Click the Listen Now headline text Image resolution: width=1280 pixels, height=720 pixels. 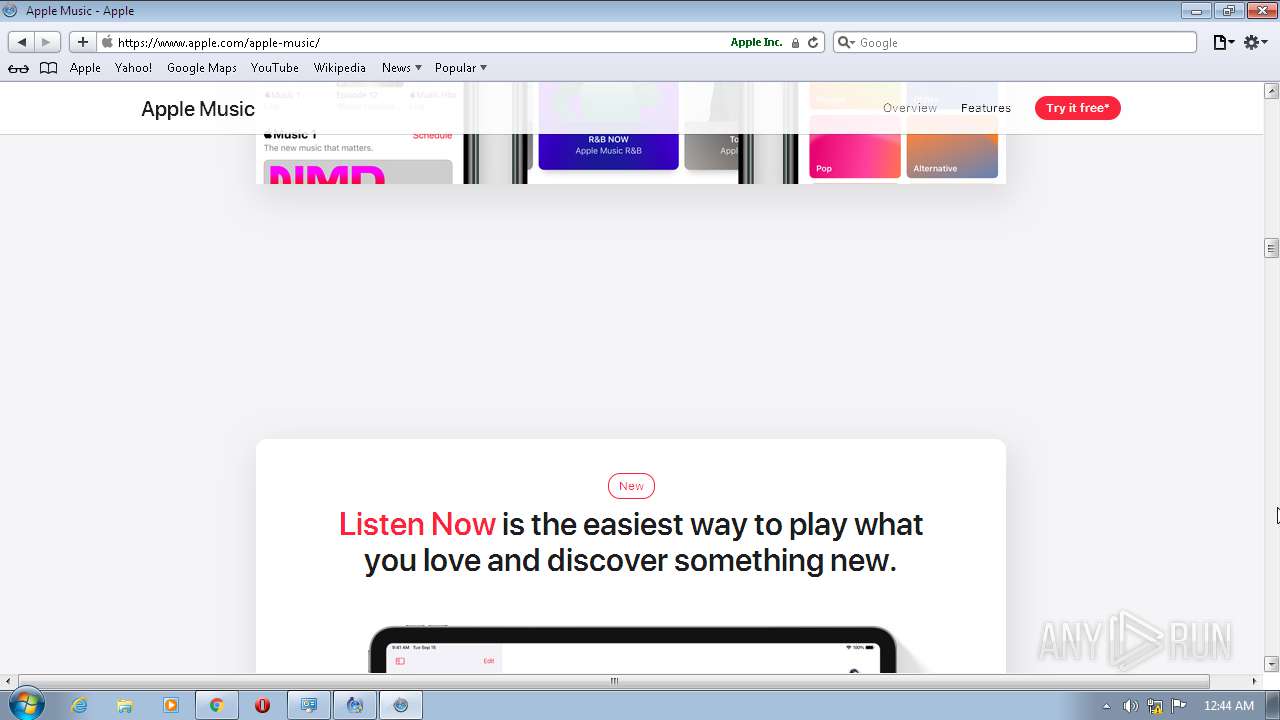417,524
